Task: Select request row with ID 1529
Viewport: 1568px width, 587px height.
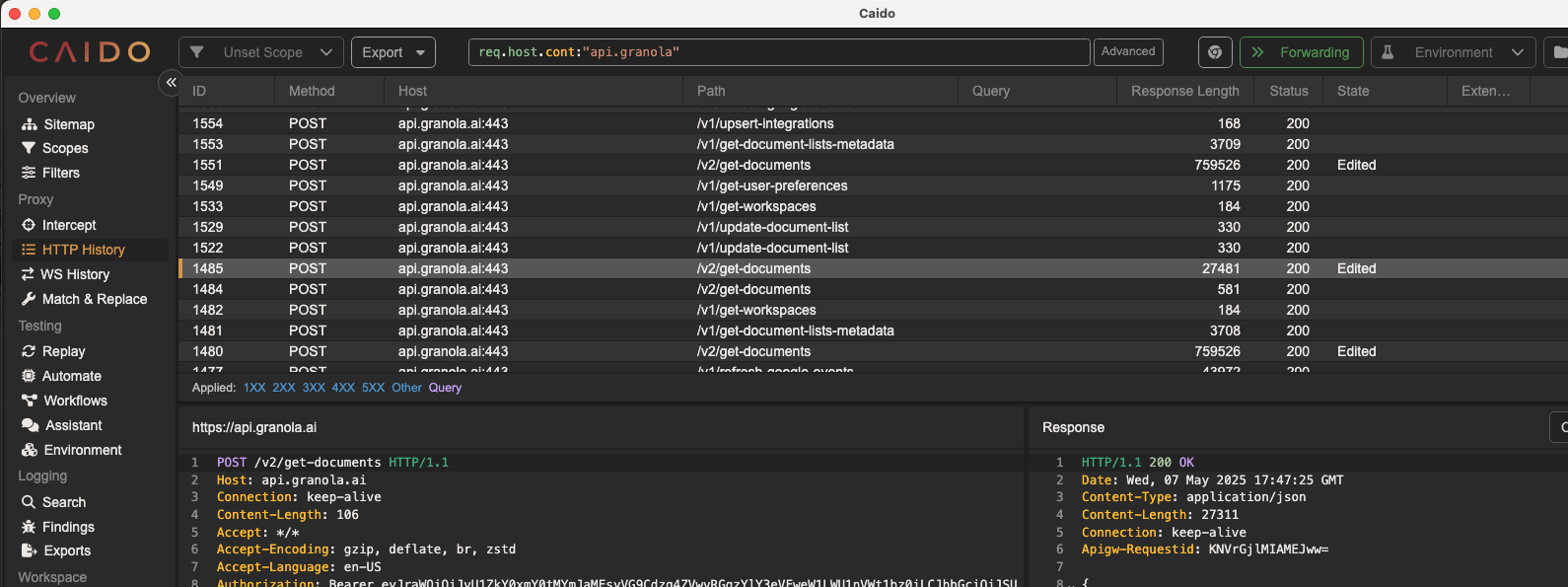Action: tap(873, 227)
